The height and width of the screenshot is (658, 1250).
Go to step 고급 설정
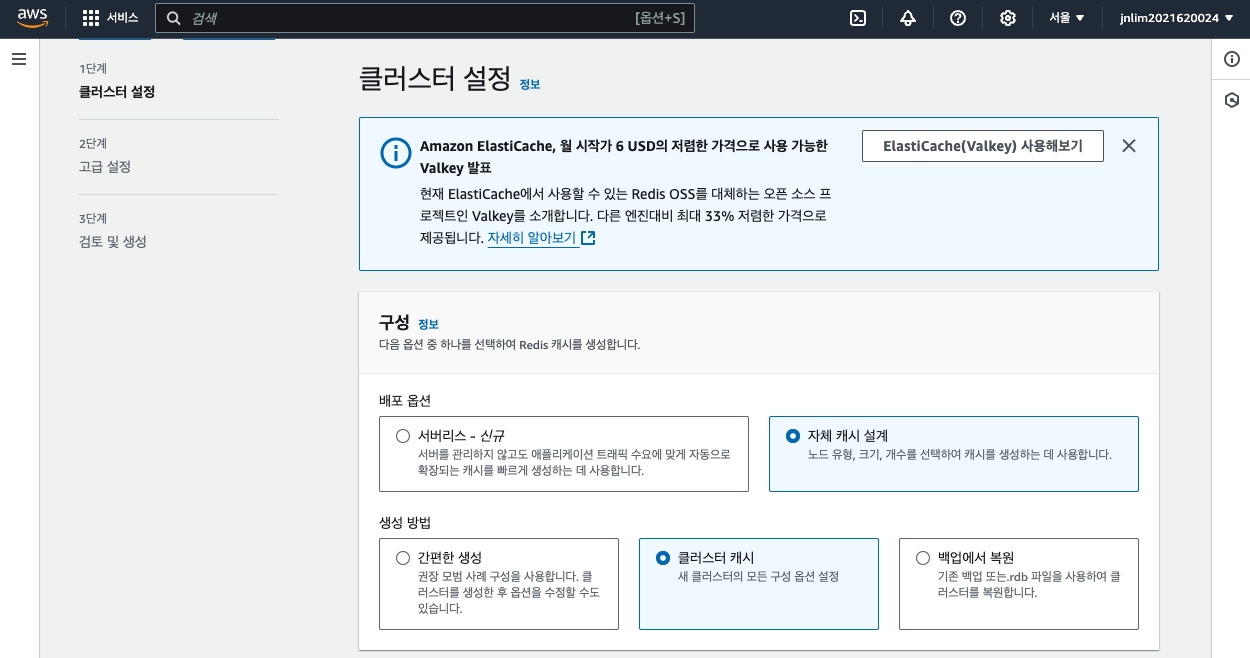pos(105,167)
